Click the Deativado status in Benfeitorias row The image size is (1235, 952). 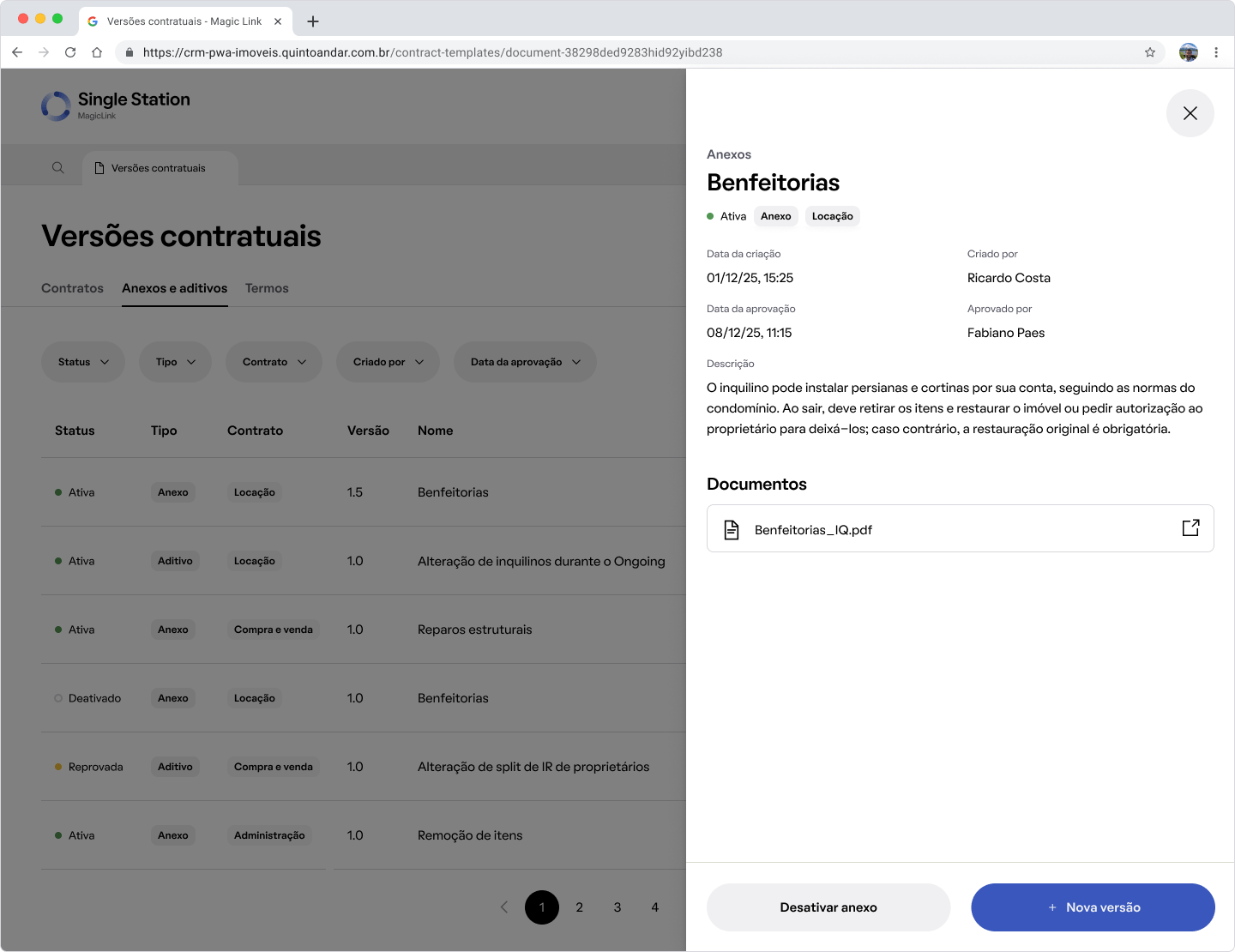pos(88,698)
